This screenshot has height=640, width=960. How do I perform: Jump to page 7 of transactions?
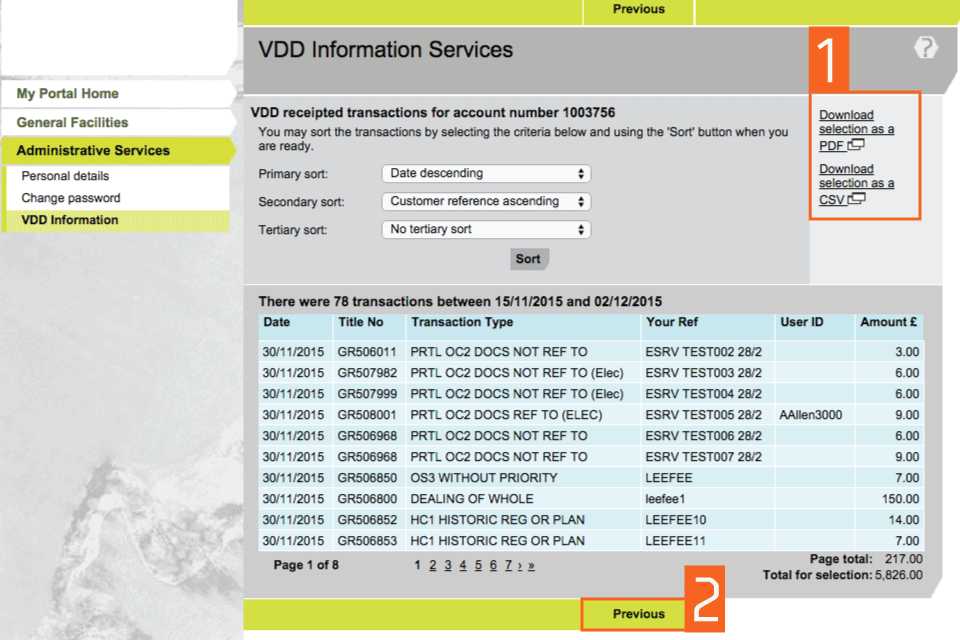(x=508, y=566)
